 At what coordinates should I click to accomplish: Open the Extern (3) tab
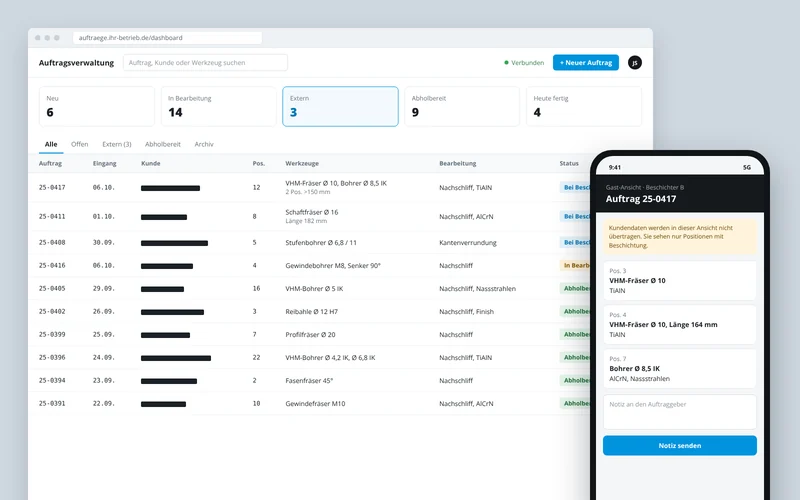click(117, 144)
